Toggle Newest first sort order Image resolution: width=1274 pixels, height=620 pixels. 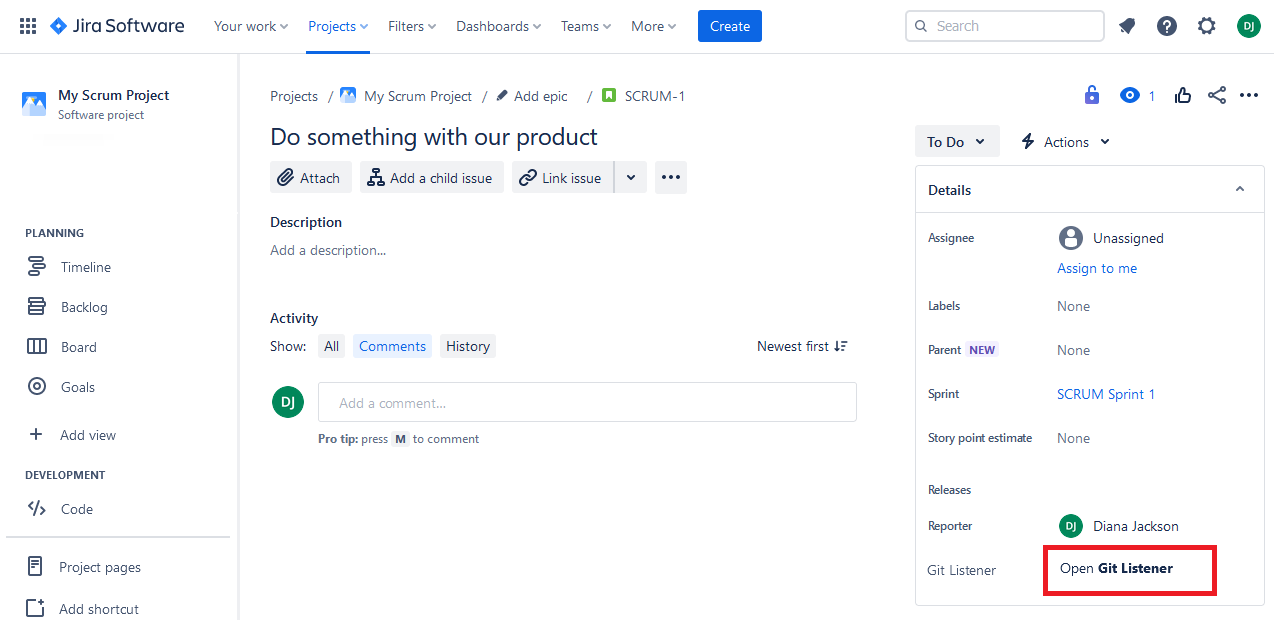[802, 346]
